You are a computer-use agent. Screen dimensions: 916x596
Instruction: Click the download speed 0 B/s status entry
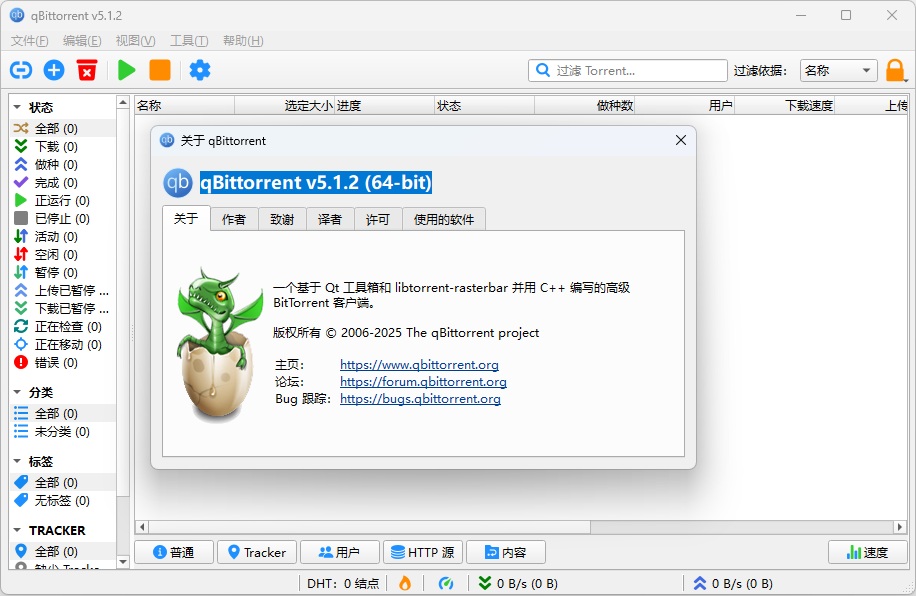coord(518,583)
